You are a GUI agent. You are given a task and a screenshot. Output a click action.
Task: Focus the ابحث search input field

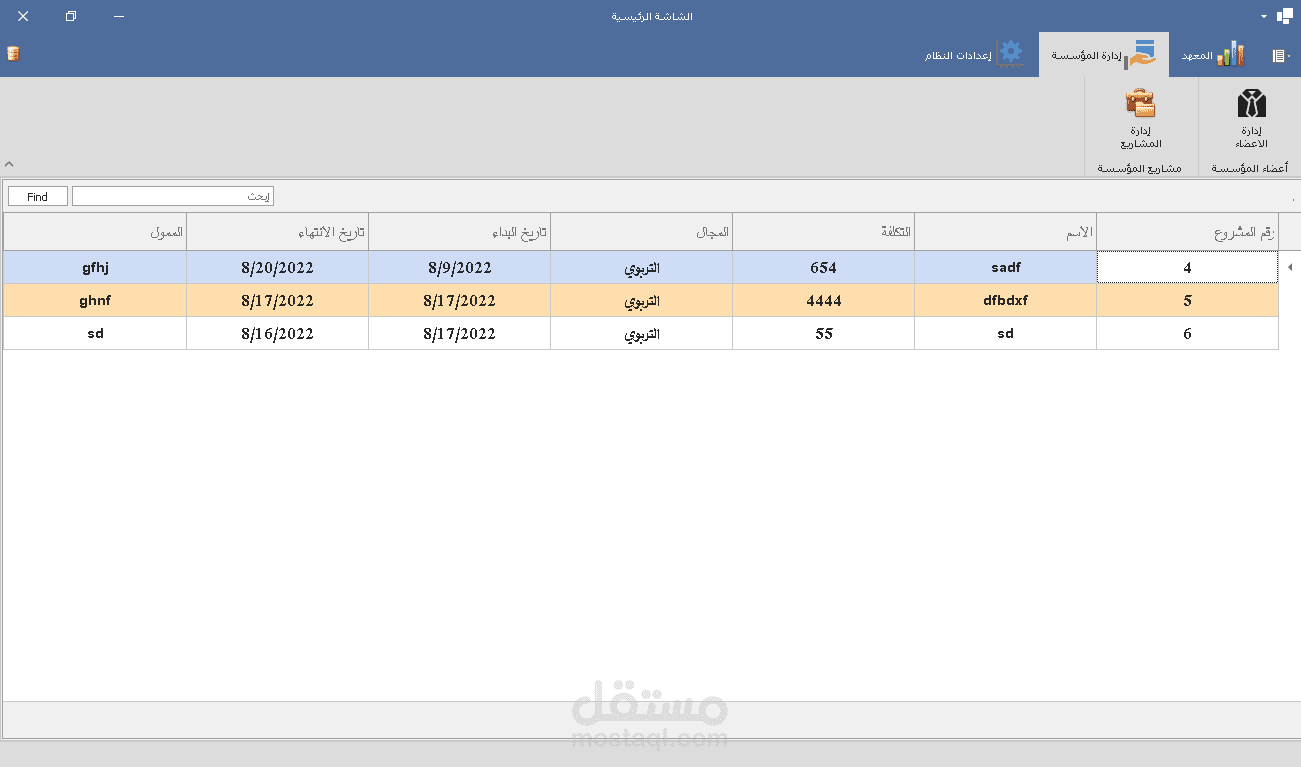coord(173,196)
